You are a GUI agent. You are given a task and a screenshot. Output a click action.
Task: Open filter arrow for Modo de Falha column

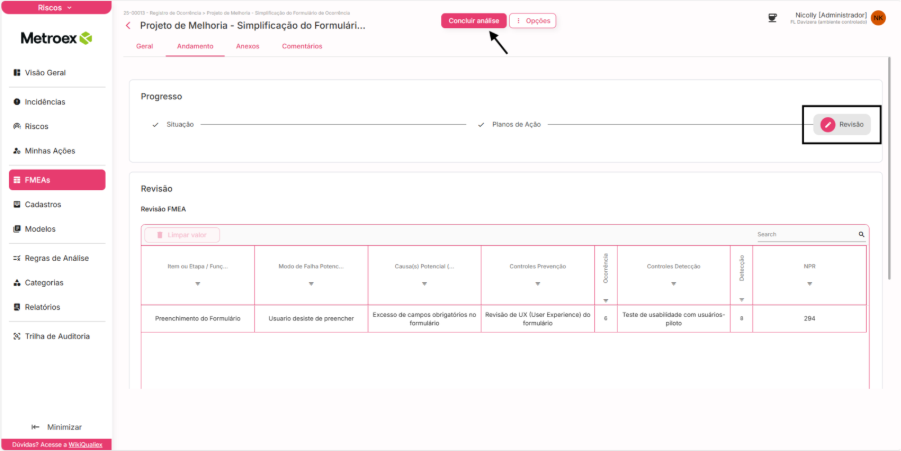tap(311, 284)
